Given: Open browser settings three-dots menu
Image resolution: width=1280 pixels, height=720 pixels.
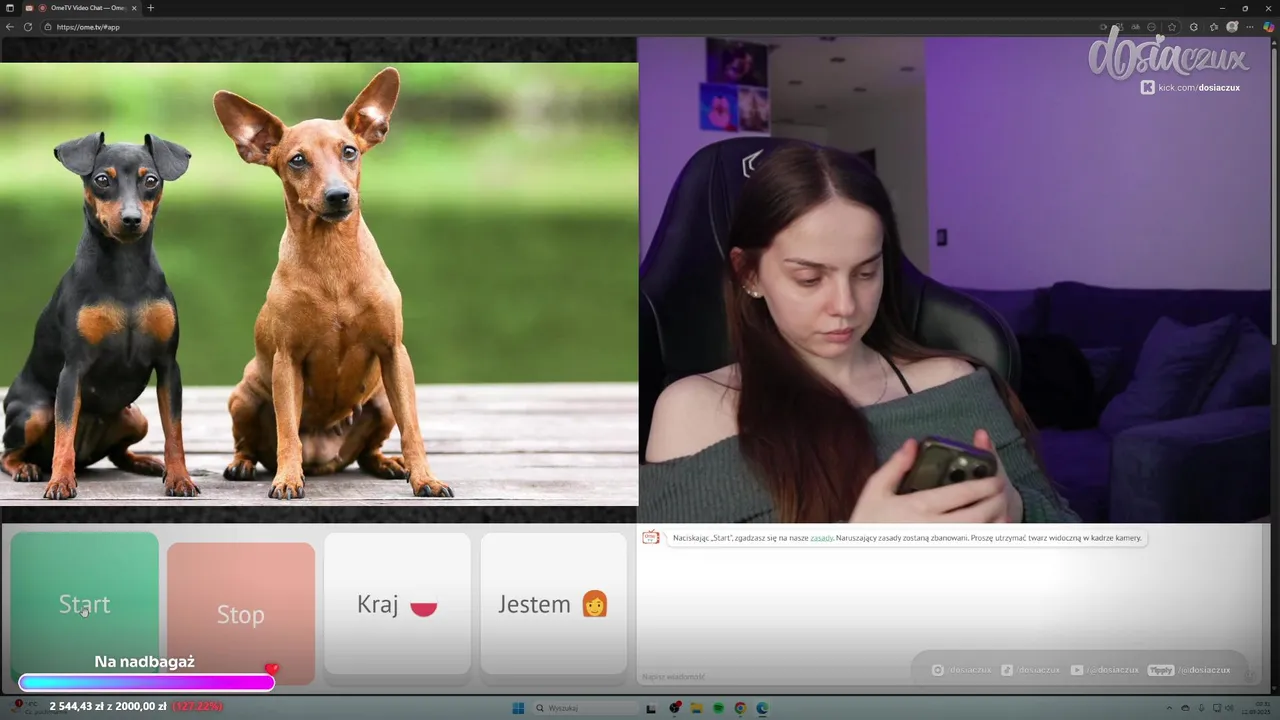Looking at the screenshot, I should point(1251,27).
